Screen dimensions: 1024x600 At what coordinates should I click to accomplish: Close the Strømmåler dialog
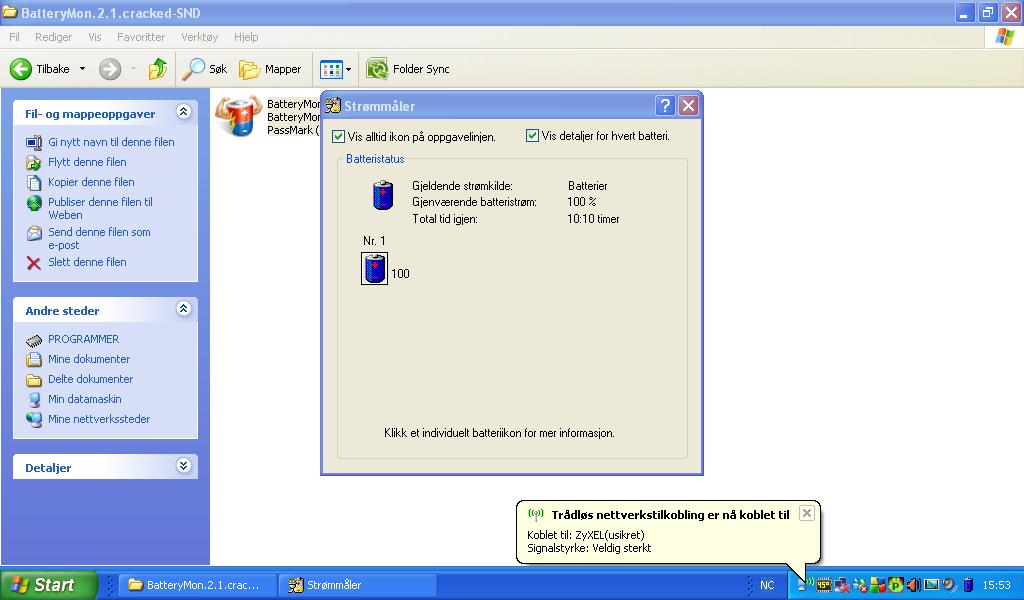[688, 106]
